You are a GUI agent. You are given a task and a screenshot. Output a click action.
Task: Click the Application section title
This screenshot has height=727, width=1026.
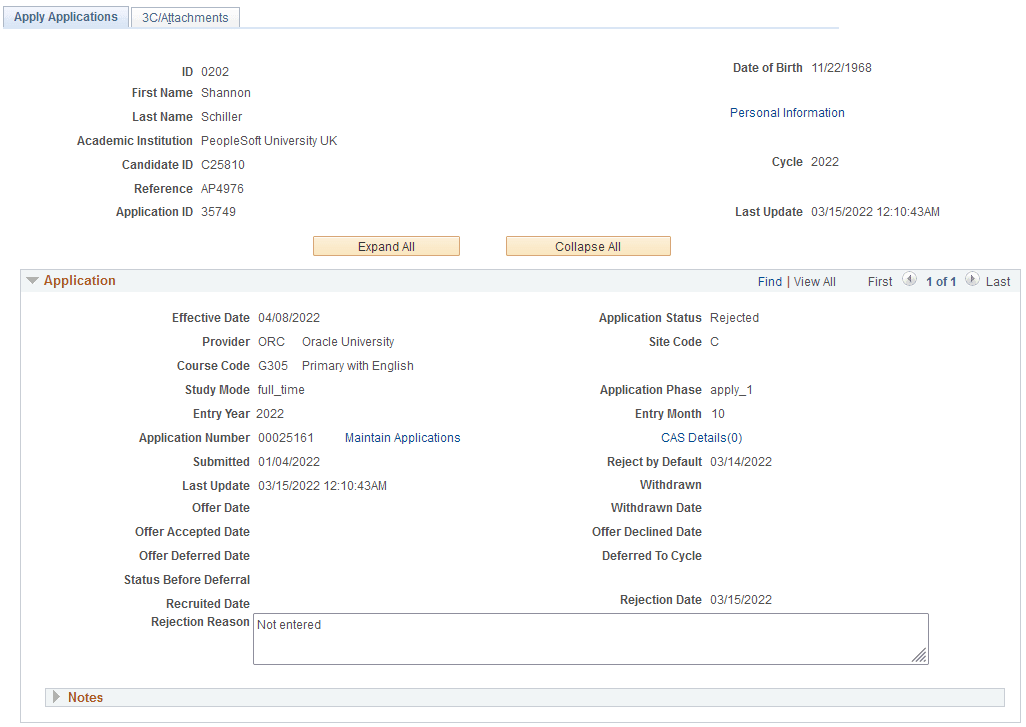[x=80, y=281]
